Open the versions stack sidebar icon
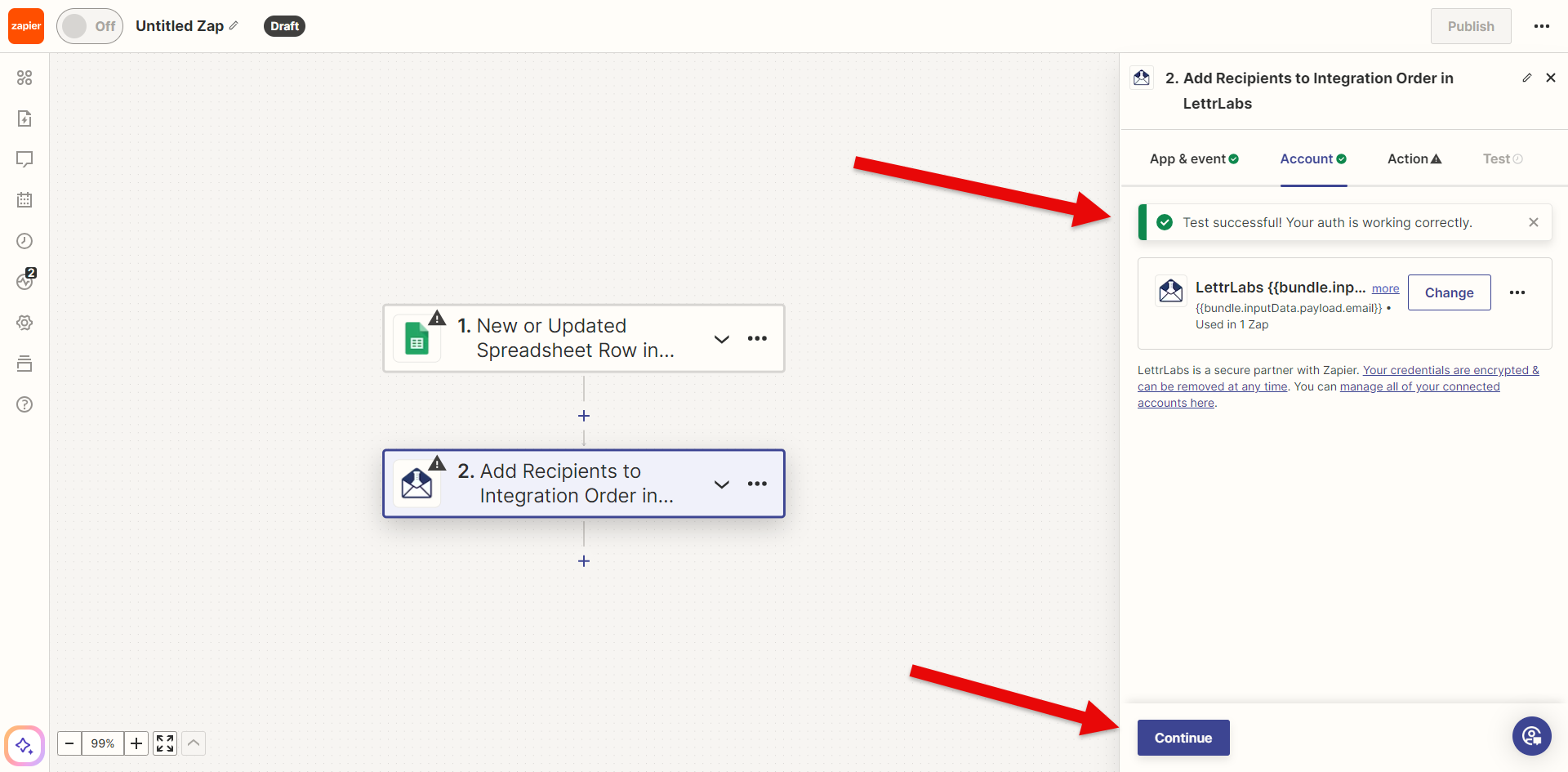Viewport: 1568px width, 772px height. click(24, 364)
